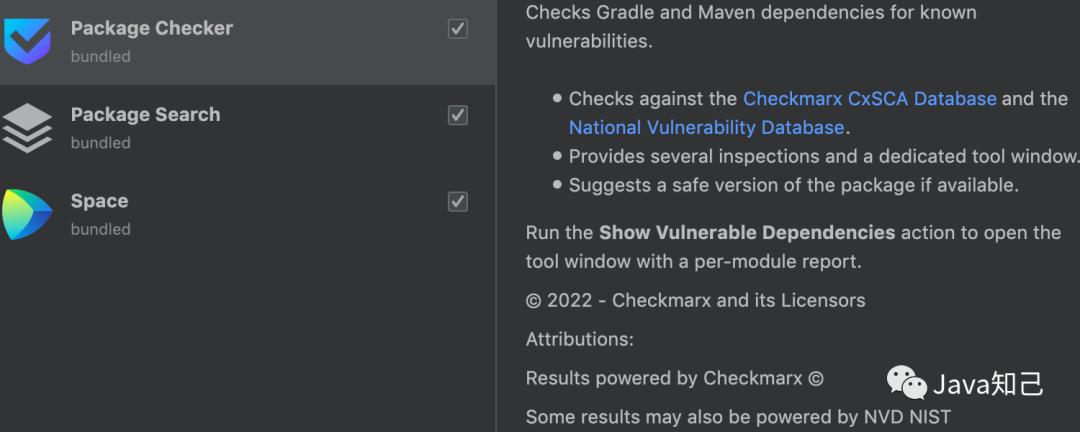Click the Results powered by Checkmarx line
The width and height of the screenshot is (1080, 432).
coord(675,378)
